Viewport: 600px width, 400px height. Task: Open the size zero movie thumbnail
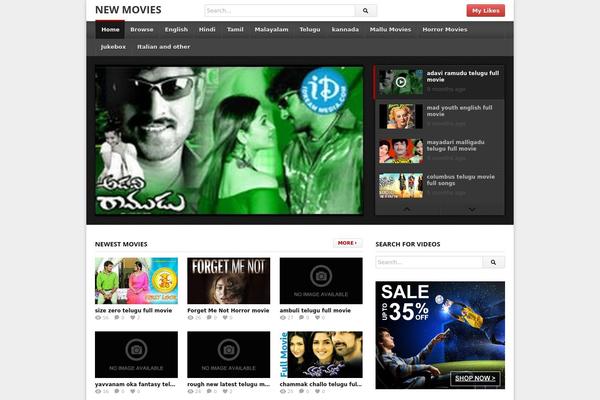tap(136, 281)
